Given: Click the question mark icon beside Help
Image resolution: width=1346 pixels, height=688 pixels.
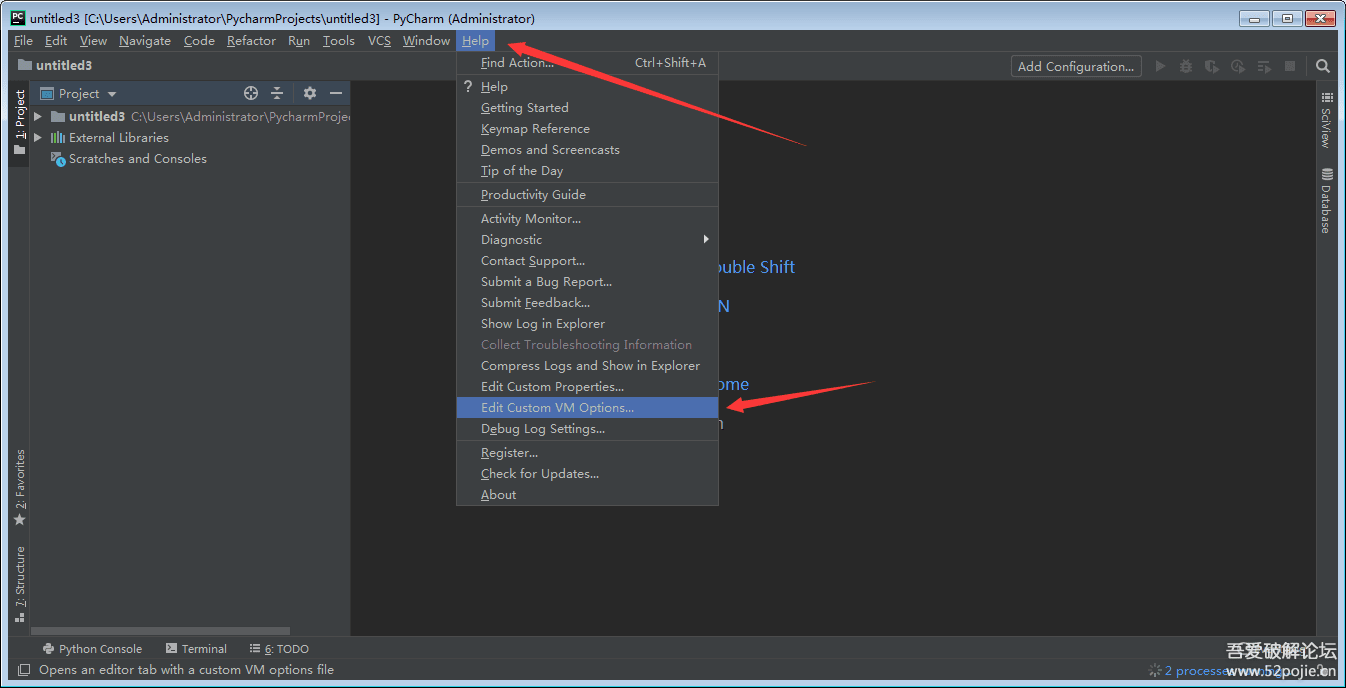Looking at the screenshot, I should click(x=467, y=87).
